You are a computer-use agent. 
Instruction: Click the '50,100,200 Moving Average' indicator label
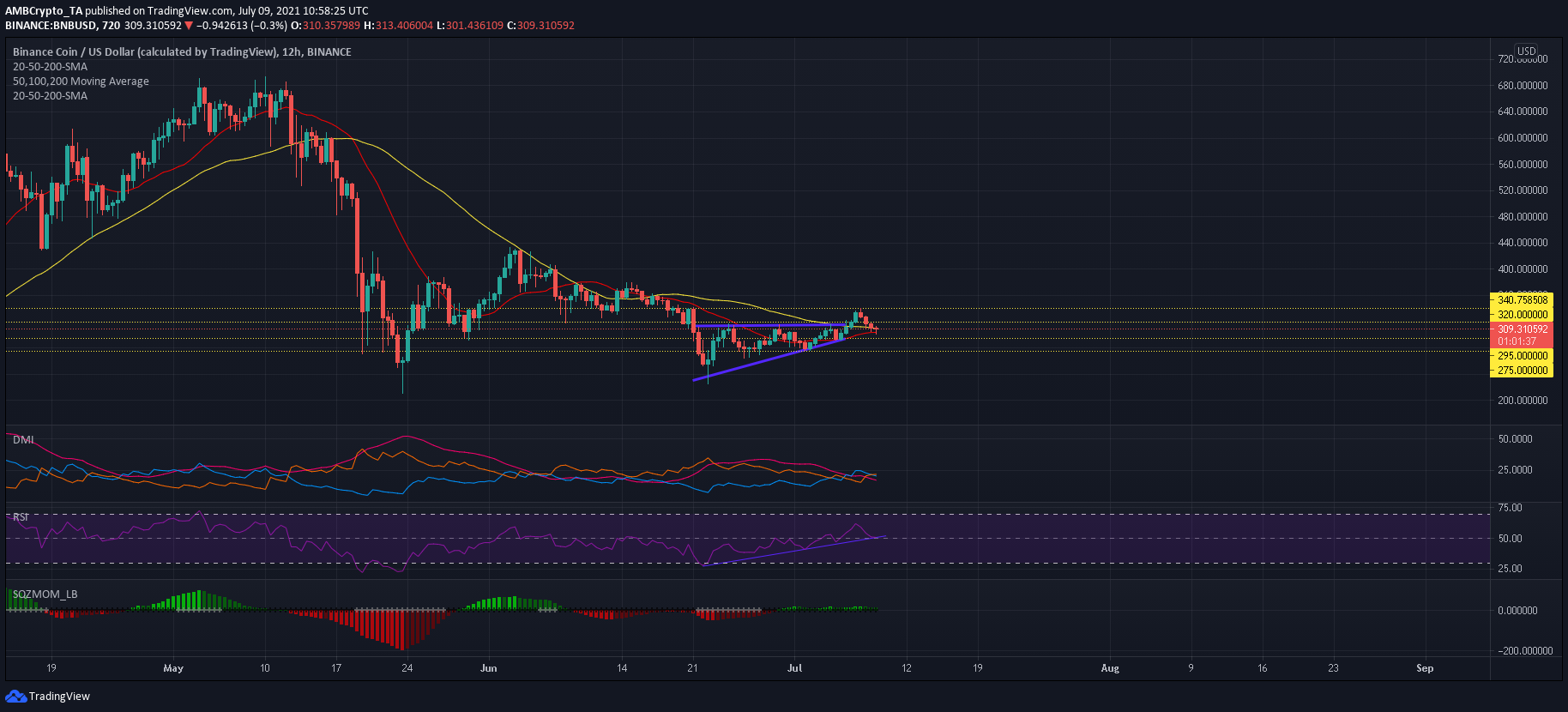(x=81, y=81)
